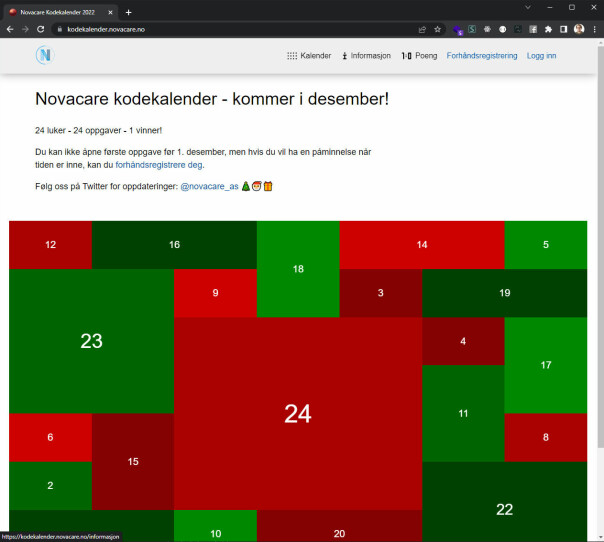This screenshot has height=542, width=604.
Task: Open calendar door 11
Action: click(463, 413)
